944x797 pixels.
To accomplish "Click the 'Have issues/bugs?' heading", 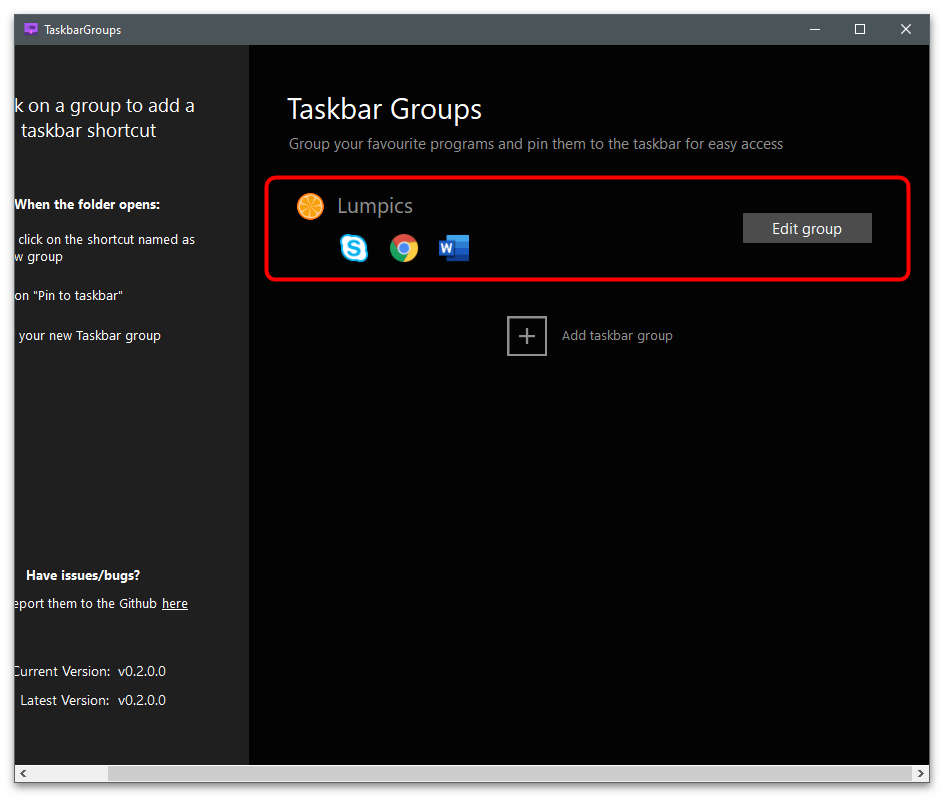I will (x=83, y=575).
